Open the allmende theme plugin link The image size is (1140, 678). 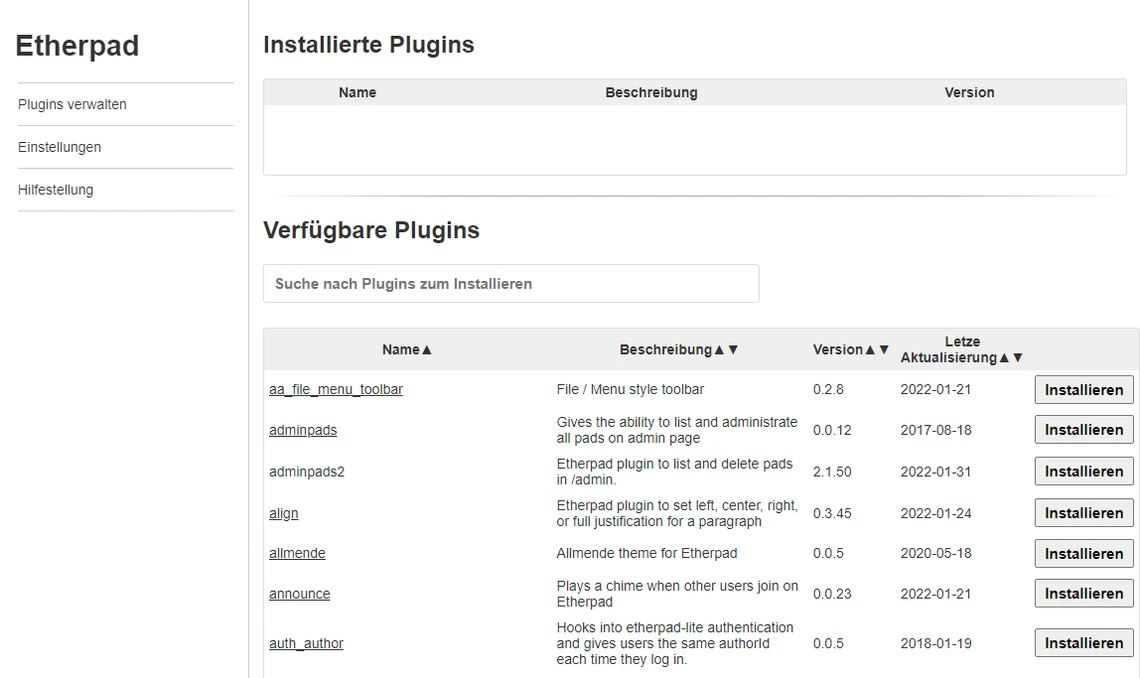pos(297,553)
